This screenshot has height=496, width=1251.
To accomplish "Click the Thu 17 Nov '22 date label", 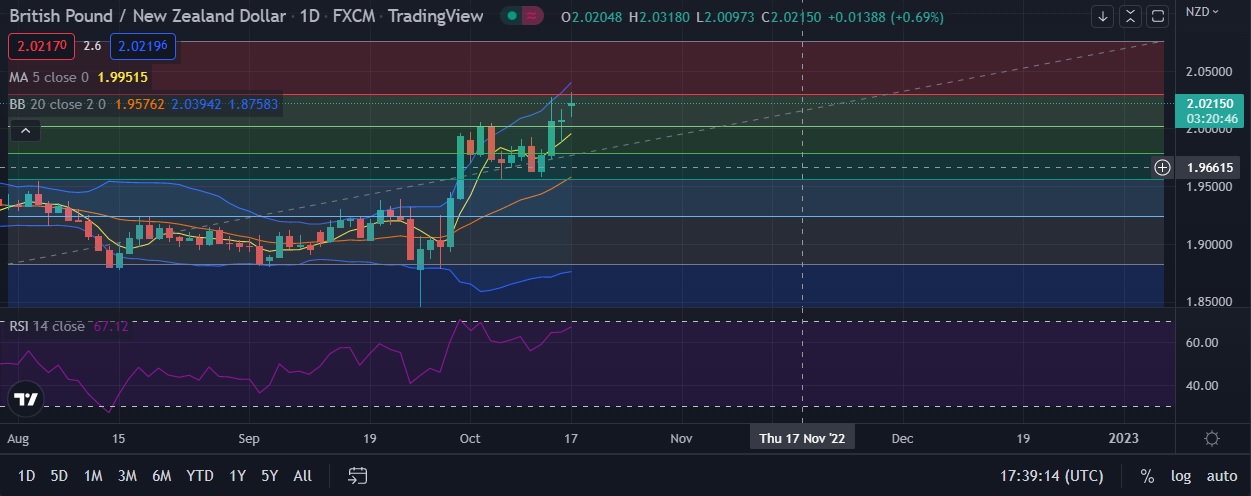I will [x=802, y=438].
